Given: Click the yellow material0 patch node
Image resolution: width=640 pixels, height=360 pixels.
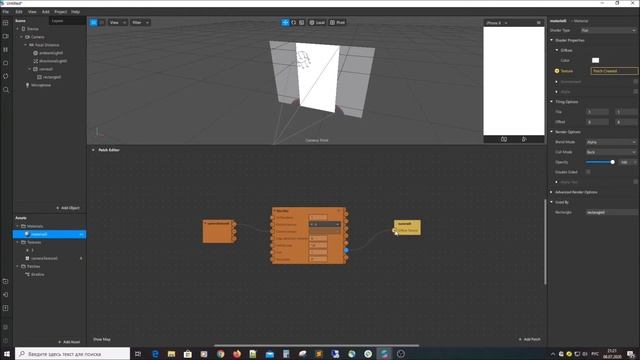Looking at the screenshot, I should coord(407,227).
